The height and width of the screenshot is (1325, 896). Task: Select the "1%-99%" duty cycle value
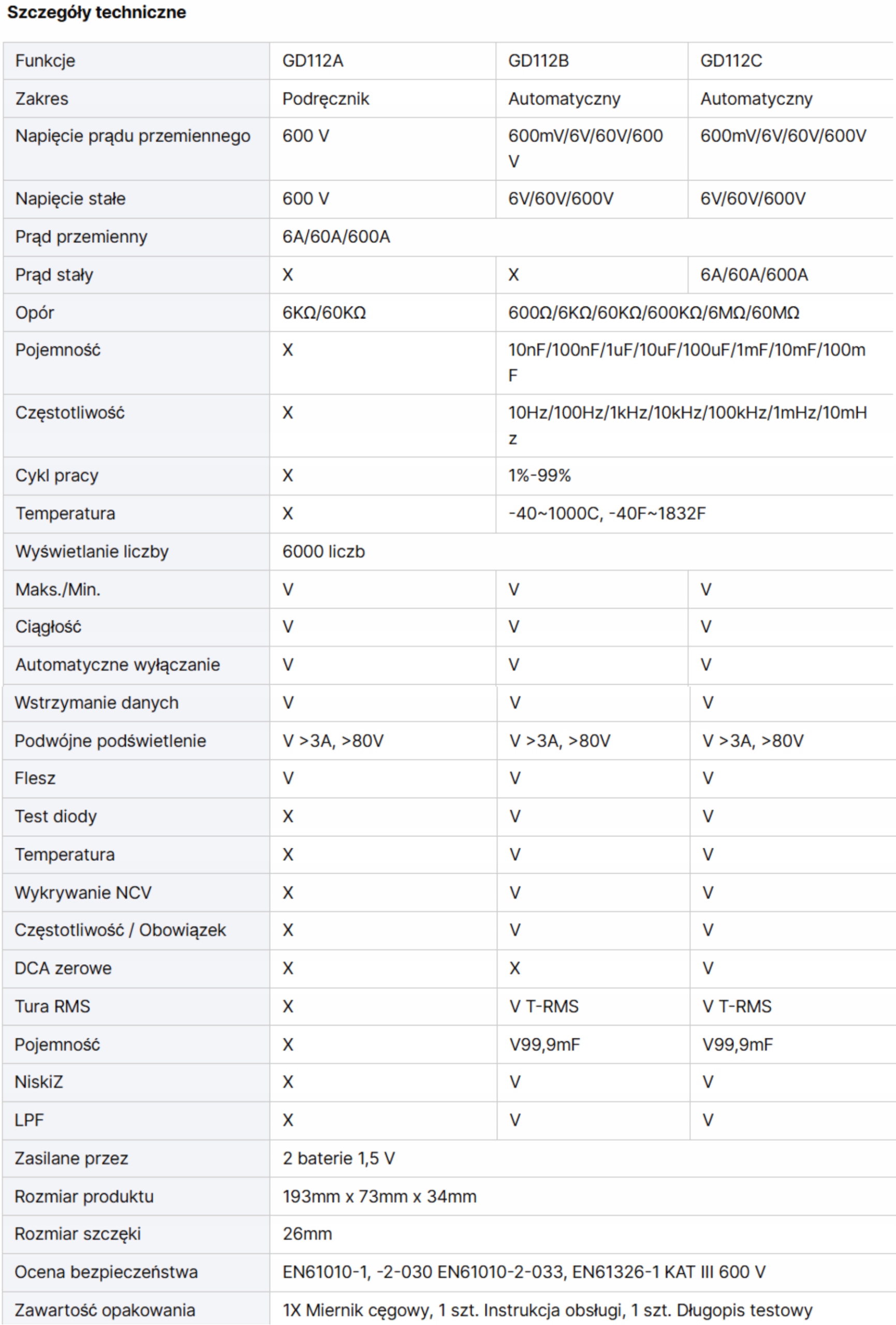tap(539, 476)
